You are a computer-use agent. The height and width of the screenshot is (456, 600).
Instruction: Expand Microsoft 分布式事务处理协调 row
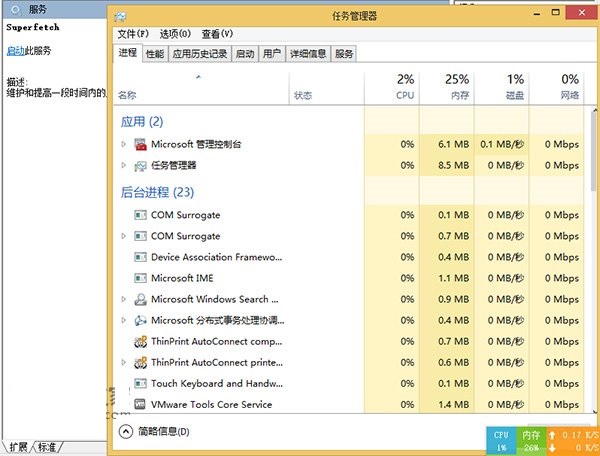(x=124, y=320)
